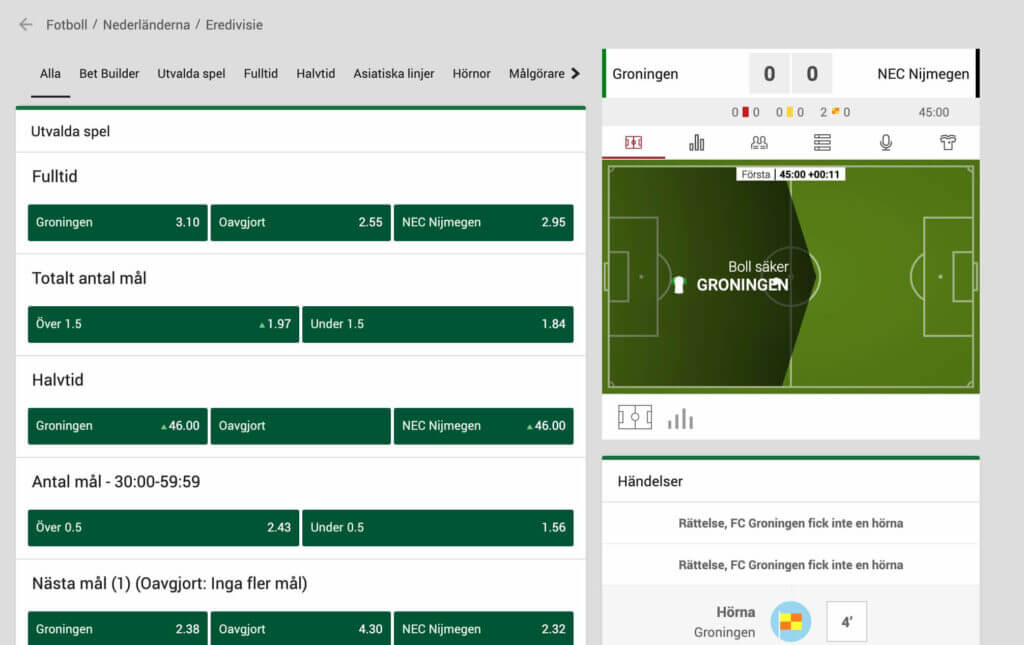1024x645 pixels.
Task: Bet on Groningen next goal at 2.38
Action: click(x=118, y=628)
